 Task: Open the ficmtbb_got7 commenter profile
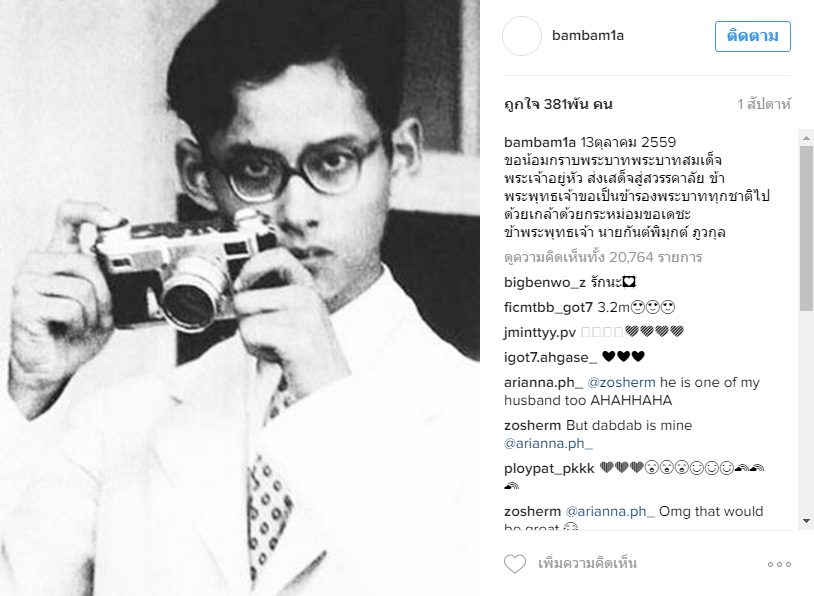coord(548,307)
